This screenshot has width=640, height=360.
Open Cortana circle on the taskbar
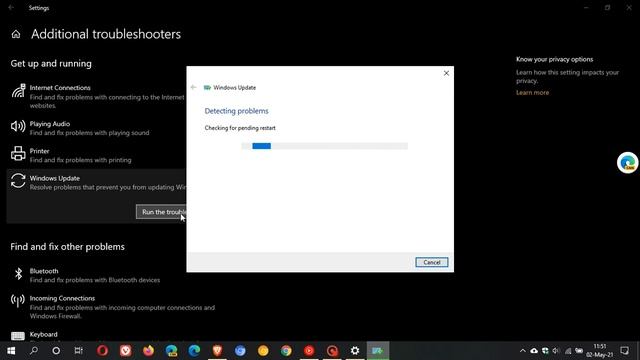click(56, 351)
